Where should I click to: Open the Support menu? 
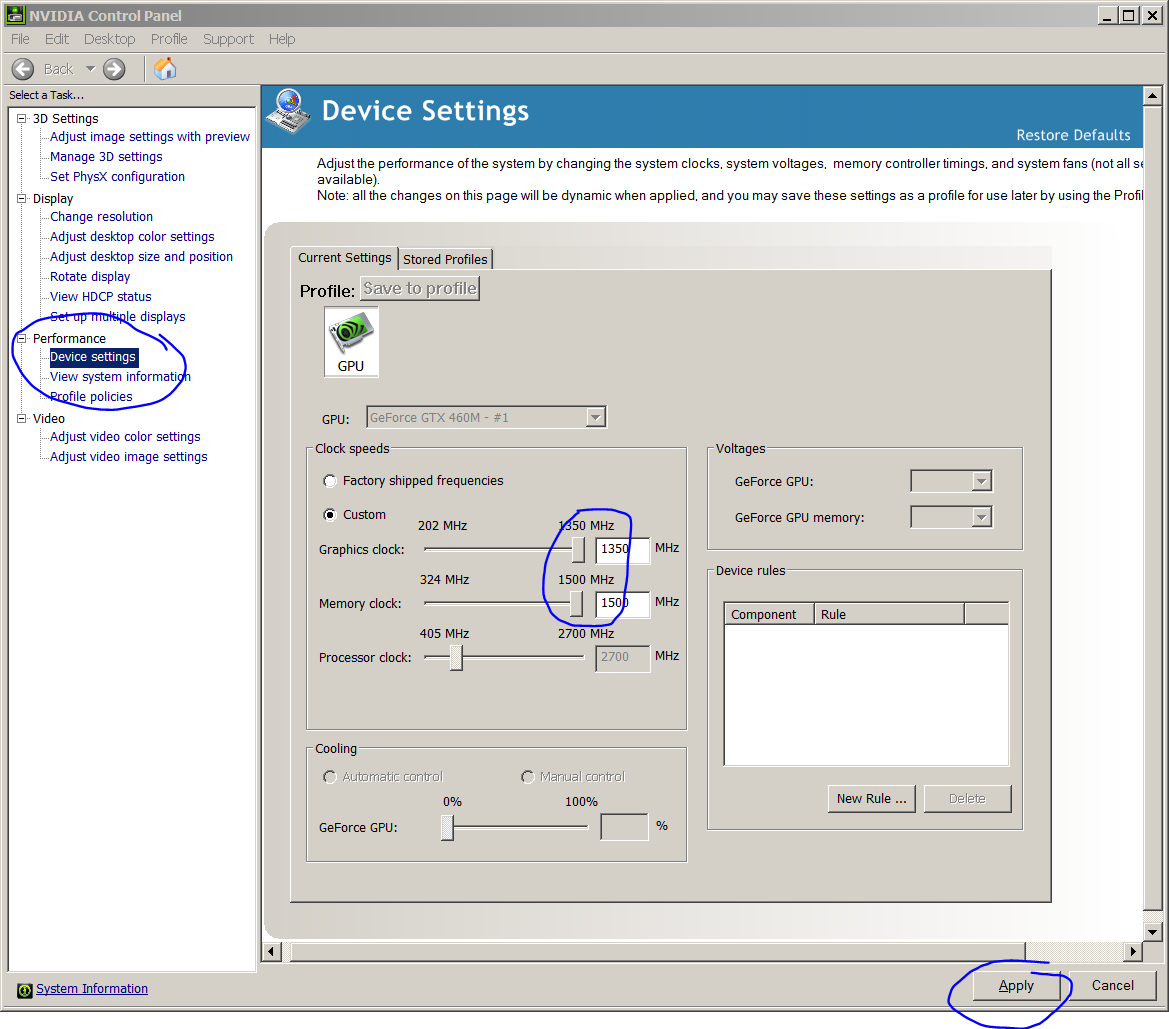(x=228, y=39)
